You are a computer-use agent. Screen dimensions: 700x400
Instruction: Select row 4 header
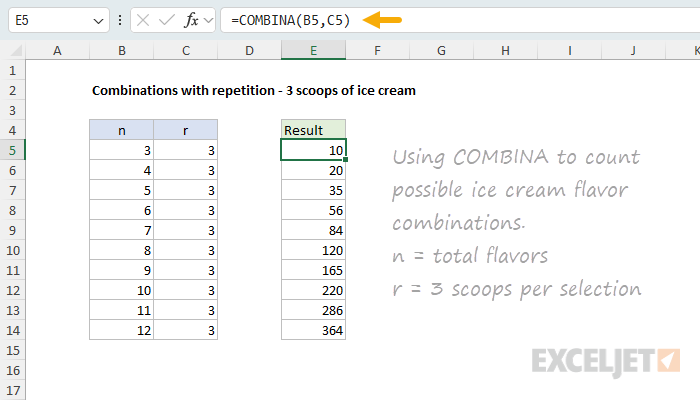[x=12, y=130]
